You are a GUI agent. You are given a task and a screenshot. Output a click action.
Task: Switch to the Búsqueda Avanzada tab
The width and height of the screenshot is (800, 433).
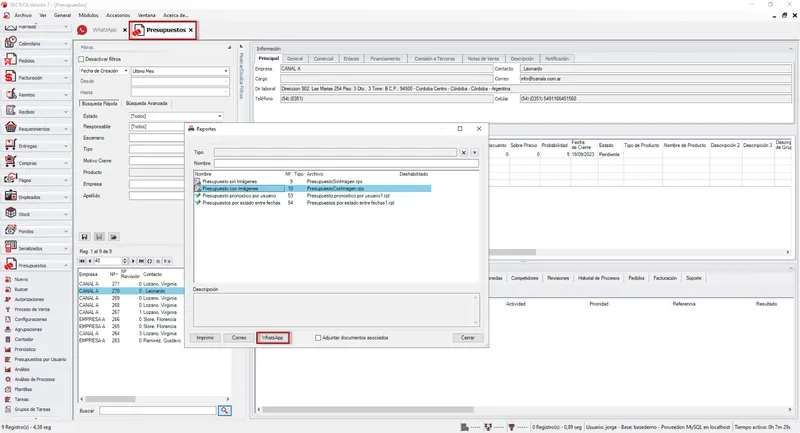(146, 104)
